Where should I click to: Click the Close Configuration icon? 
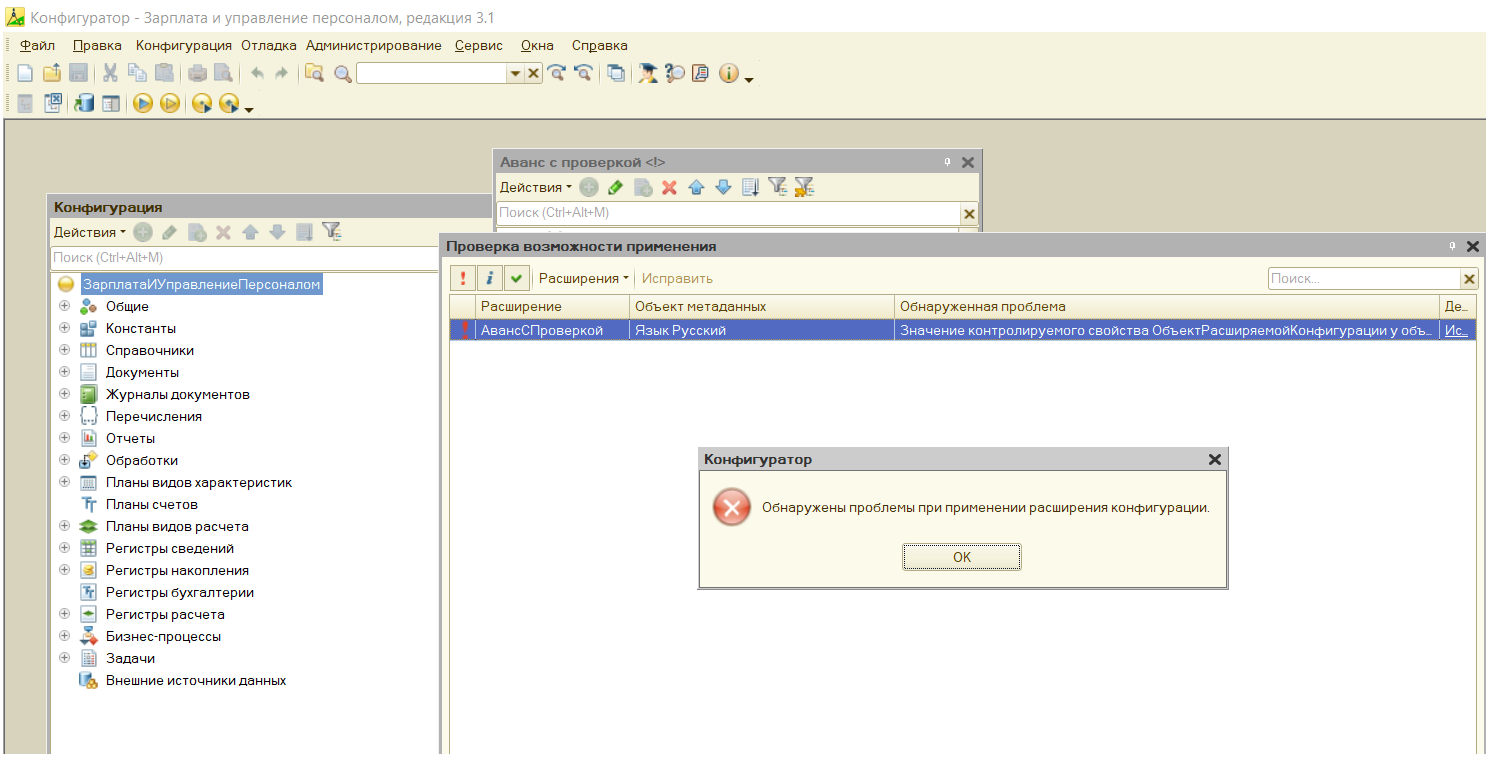[x=52, y=103]
